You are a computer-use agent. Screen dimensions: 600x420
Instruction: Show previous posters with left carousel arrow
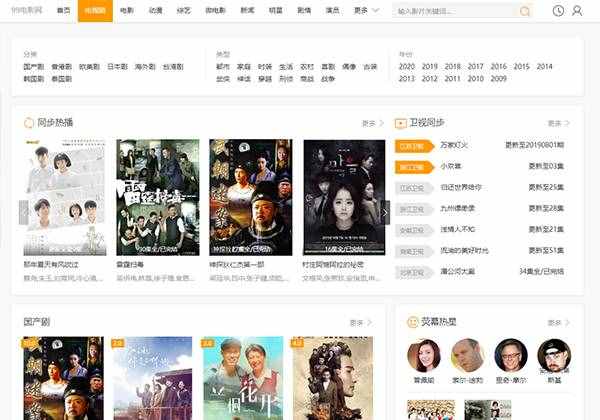(x=24, y=213)
